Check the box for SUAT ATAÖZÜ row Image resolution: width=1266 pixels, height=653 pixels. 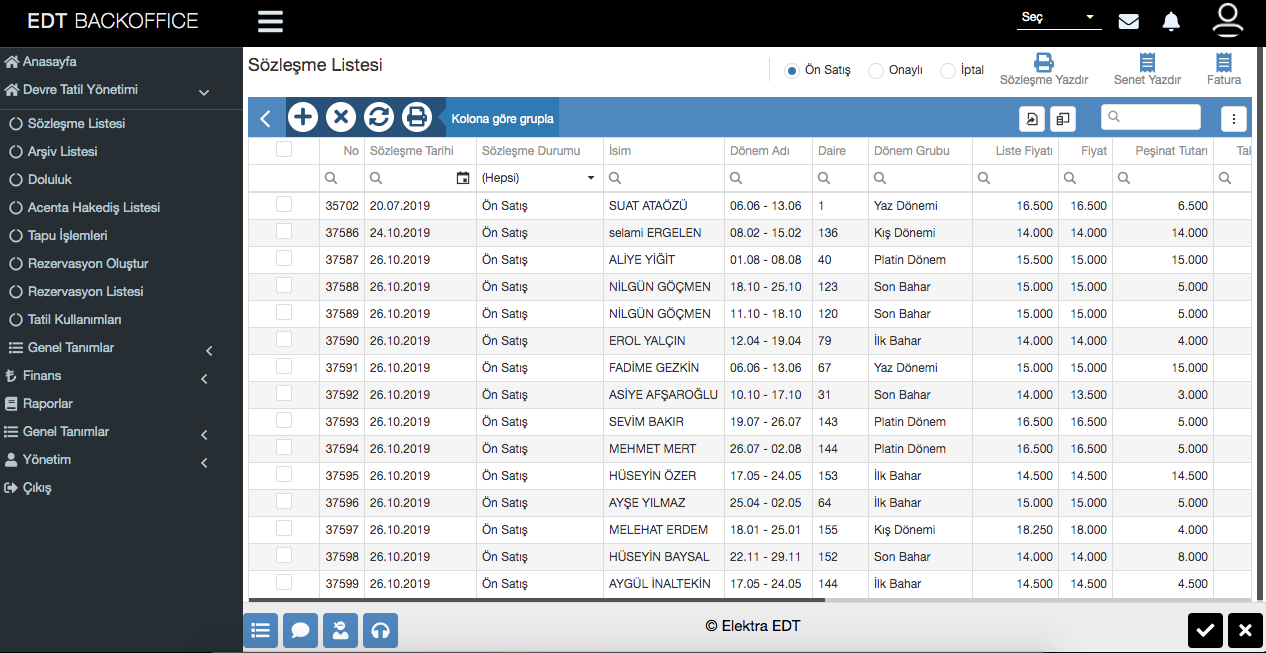284,204
